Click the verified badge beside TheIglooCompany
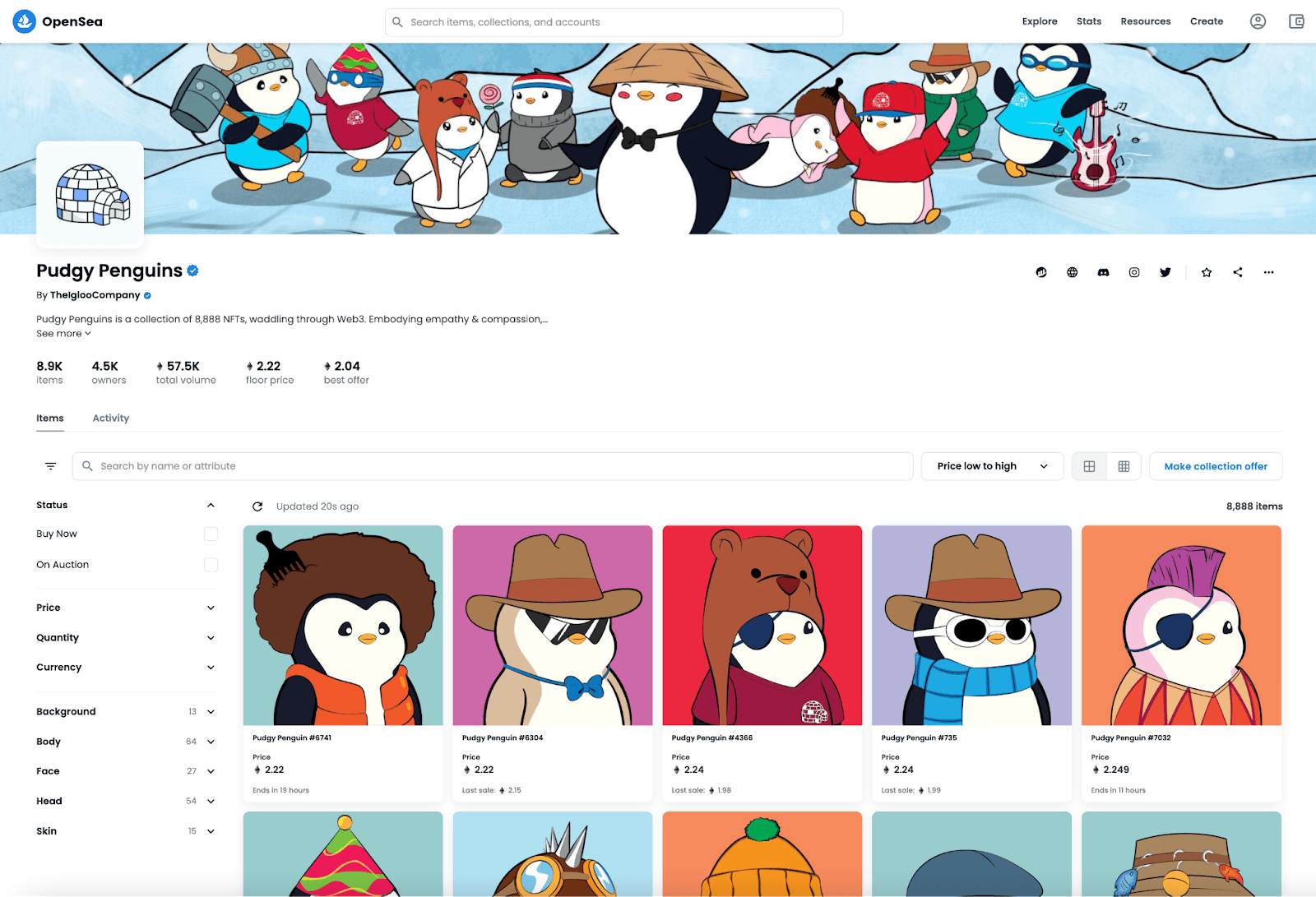The width and height of the screenshot is (1316, 897). coord(148,295)
